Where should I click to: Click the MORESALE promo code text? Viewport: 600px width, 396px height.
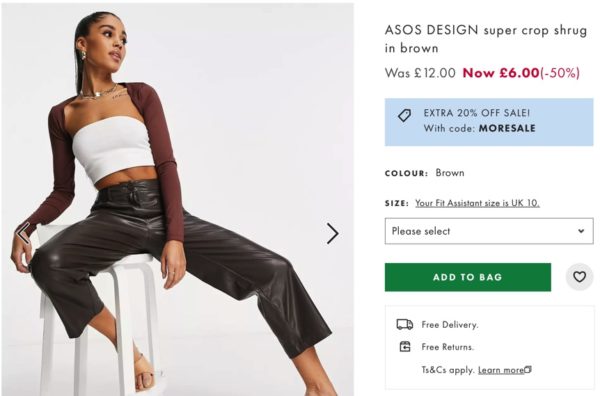(507, 128)
